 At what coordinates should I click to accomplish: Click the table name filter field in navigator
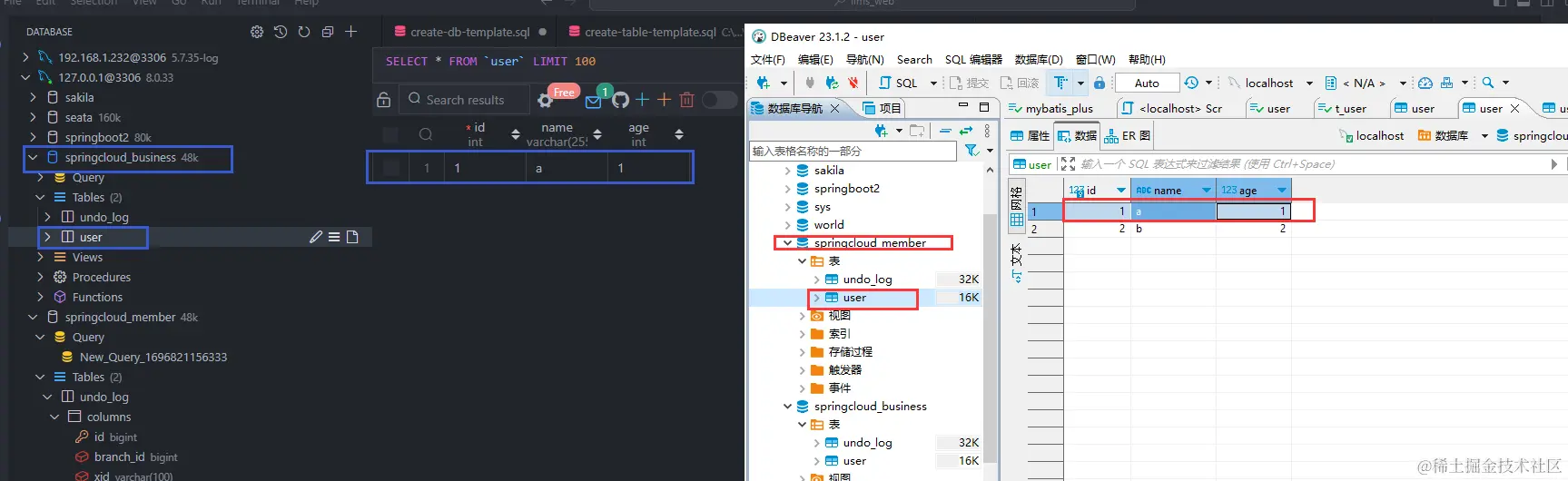(853, 151)
